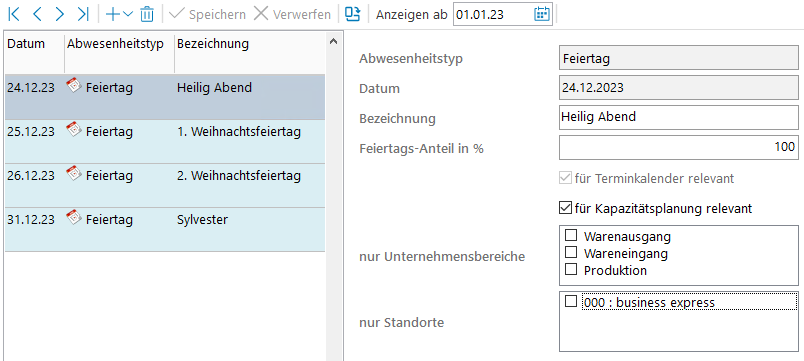Toggle für Kapazitätsplanung relevant checkbox
This screenshot has height=361, width=804.
(565, 208)
